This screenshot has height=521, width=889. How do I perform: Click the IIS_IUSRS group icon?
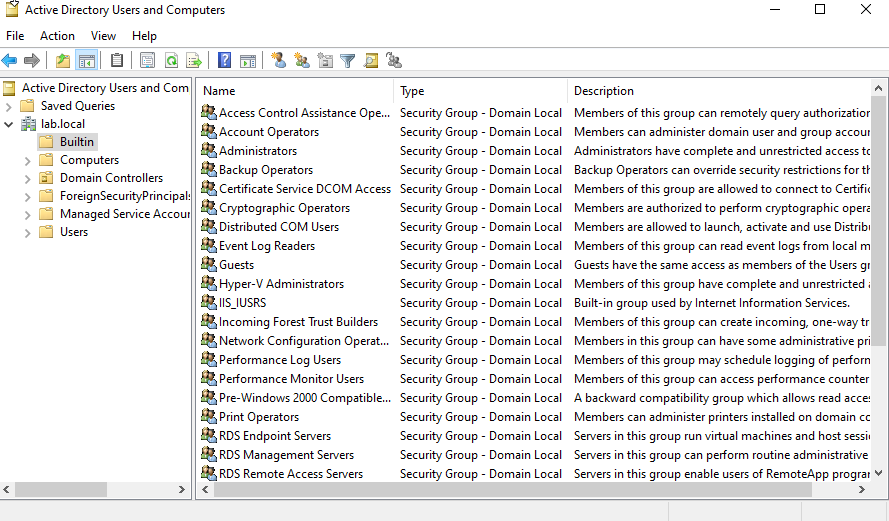(x=209, y=302)
